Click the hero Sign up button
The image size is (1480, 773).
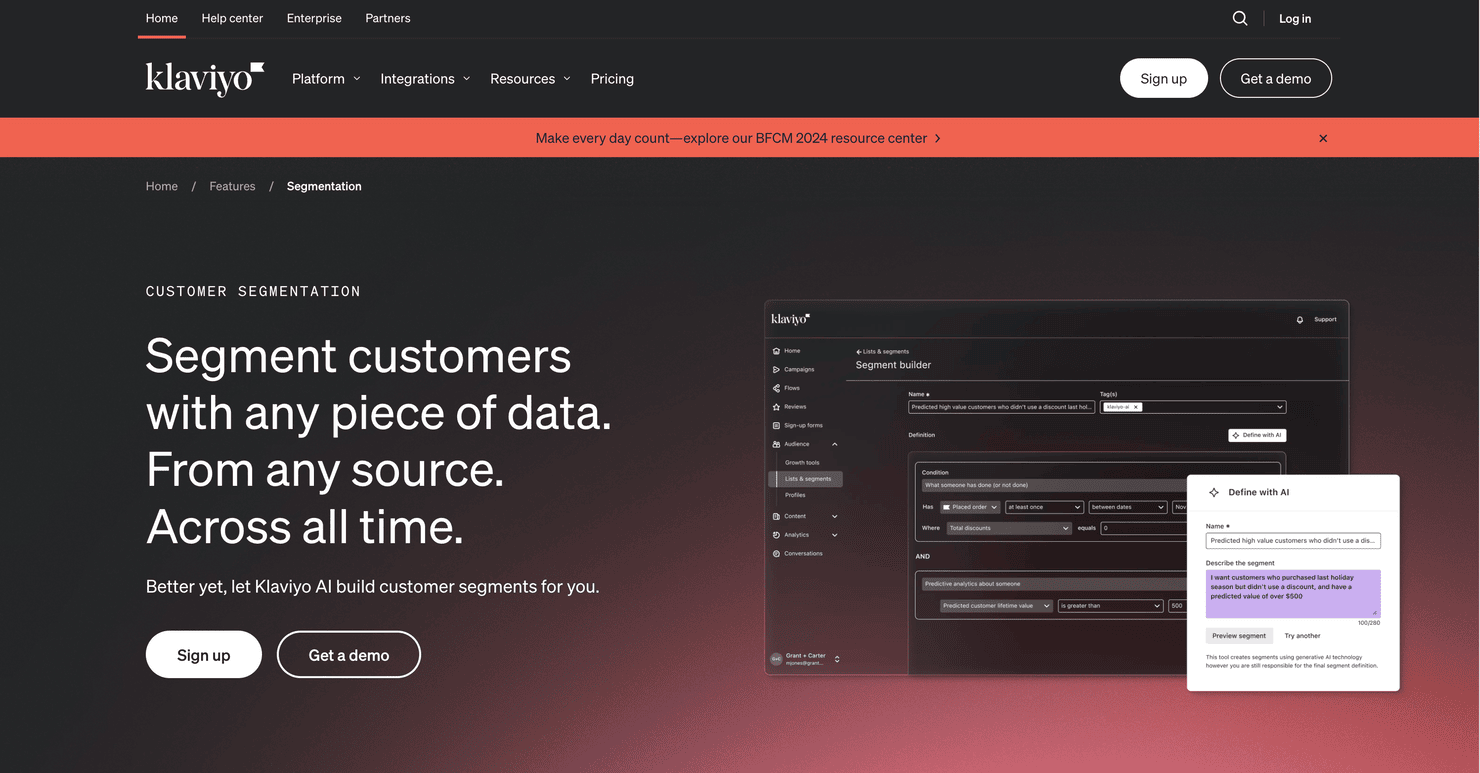204,655
